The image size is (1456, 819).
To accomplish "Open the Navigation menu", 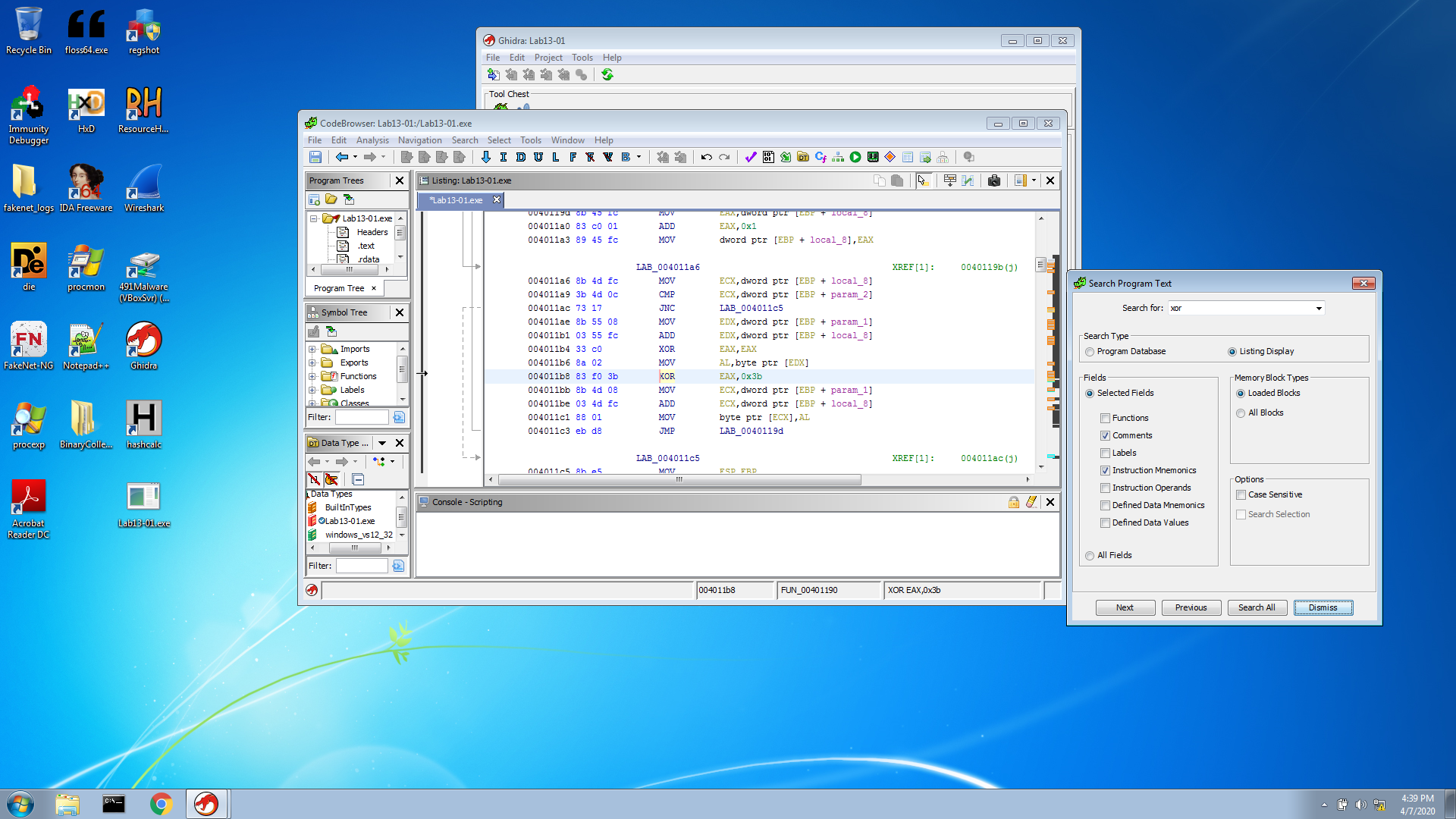I will pyautogui.click(x=419, y=140).
